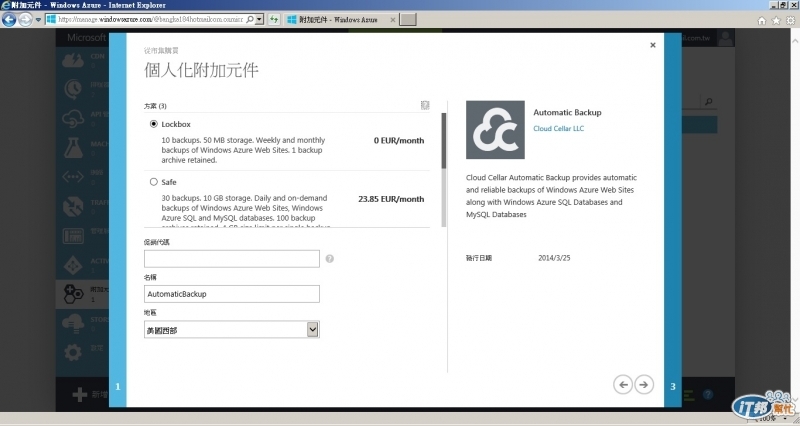
Task: Click the networks sidebar icon with angle brackets
Action: pyautogui.click(x=73, y=177)
